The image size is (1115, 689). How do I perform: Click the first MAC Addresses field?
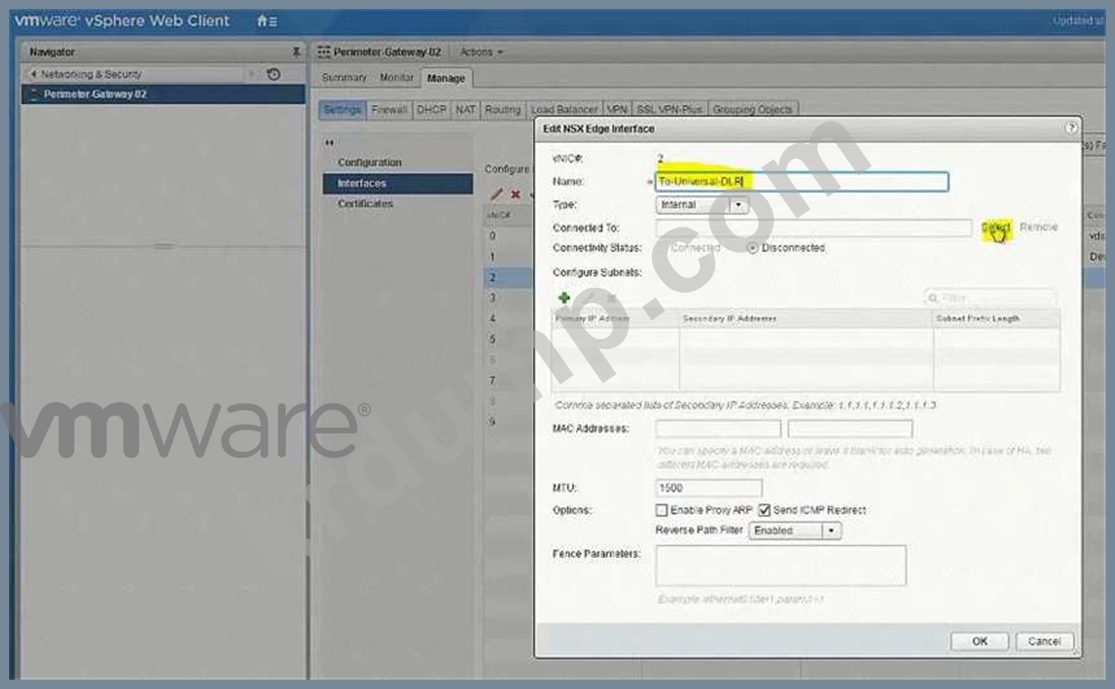pos(718,429)
